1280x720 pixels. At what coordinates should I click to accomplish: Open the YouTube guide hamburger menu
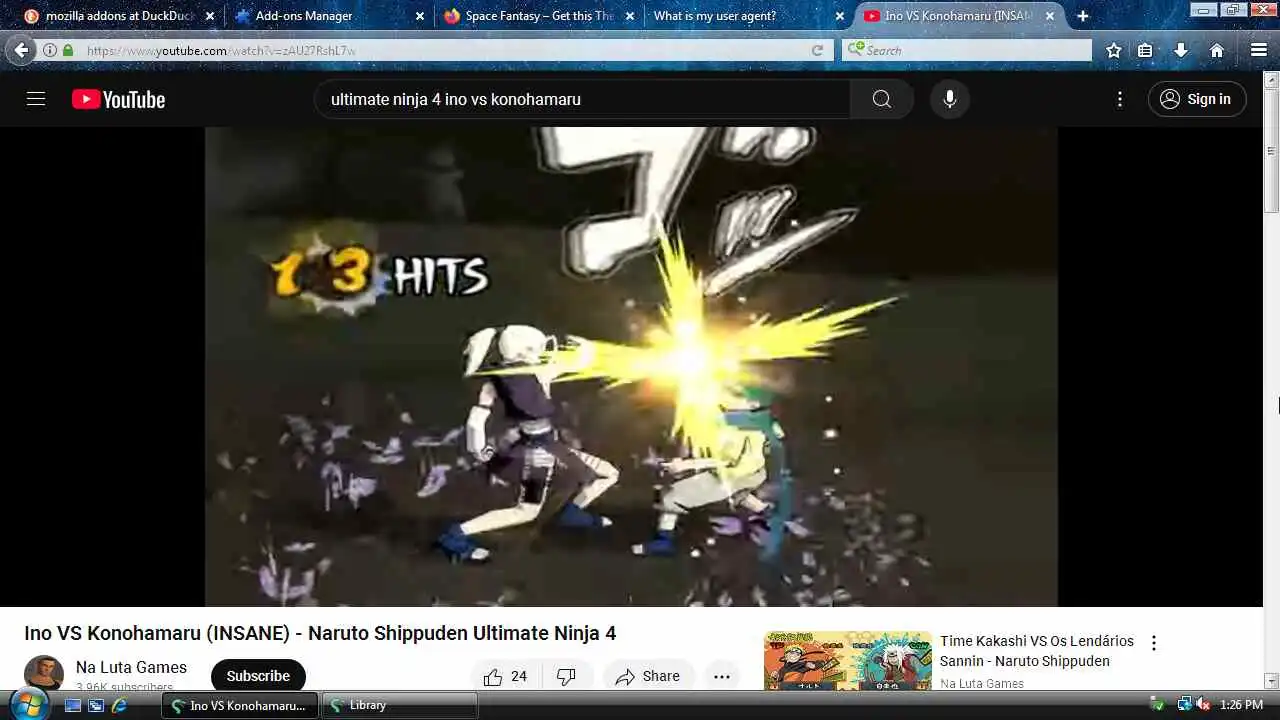36,99
